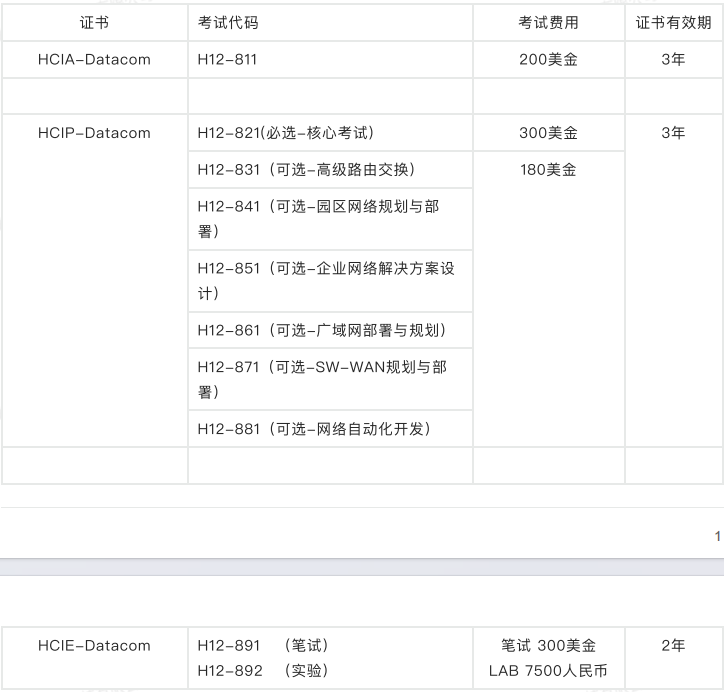Click the 300美金 fee for H12-821
The width and height of the screenshot is (724, 692).
(548, 133)
